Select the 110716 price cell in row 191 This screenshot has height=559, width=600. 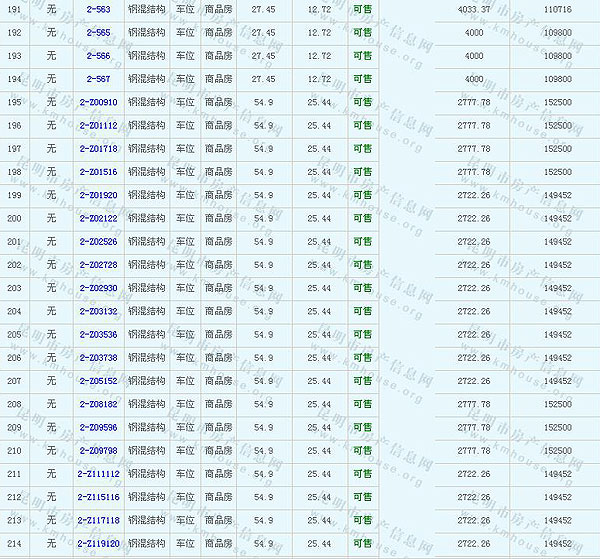(558, 9)
